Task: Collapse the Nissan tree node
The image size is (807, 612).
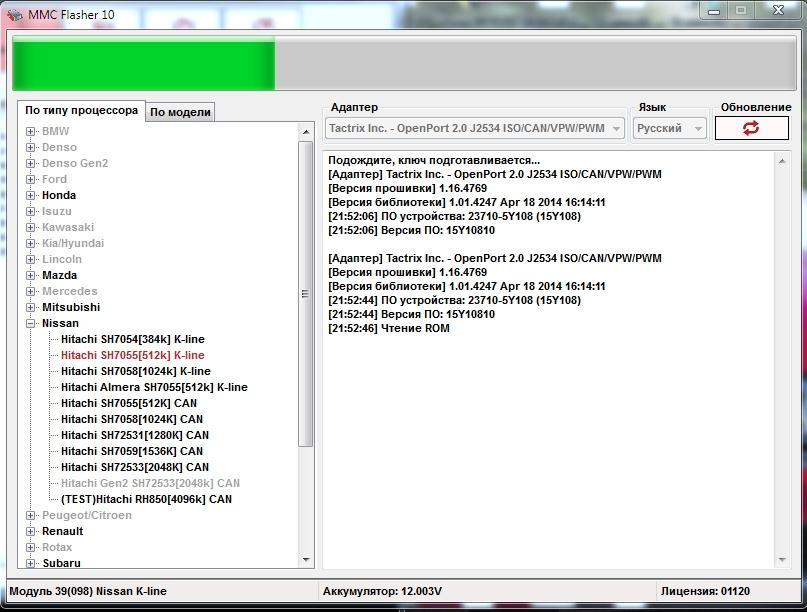Action: 30,323
